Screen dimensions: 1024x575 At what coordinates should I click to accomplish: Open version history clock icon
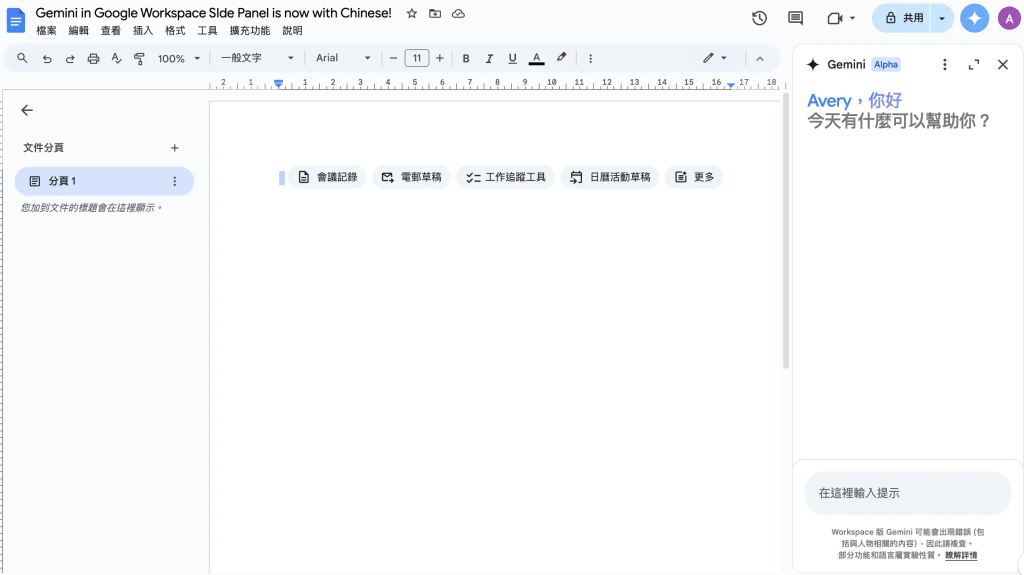tap(759, 18)
